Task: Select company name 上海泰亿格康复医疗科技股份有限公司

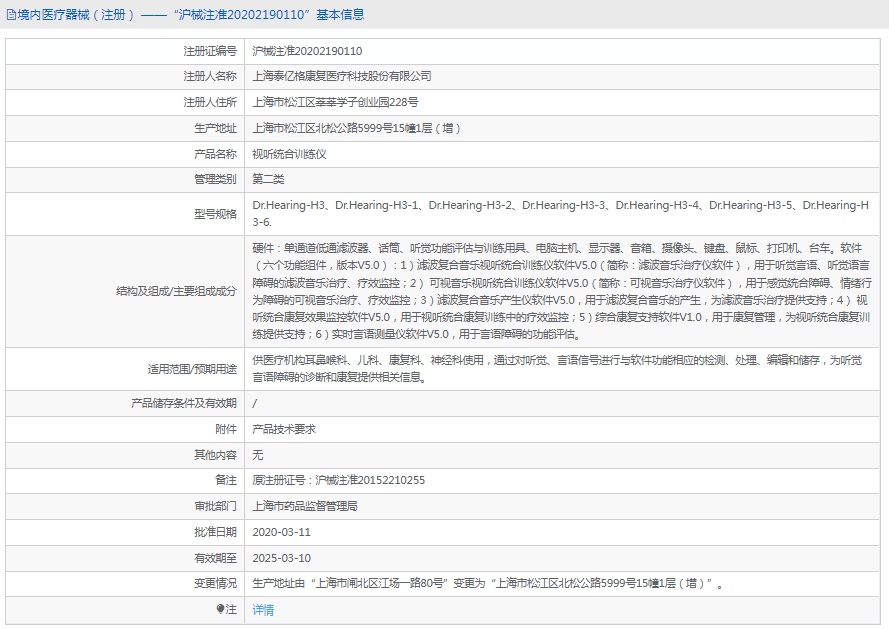Action: click(x=342, y=76)
